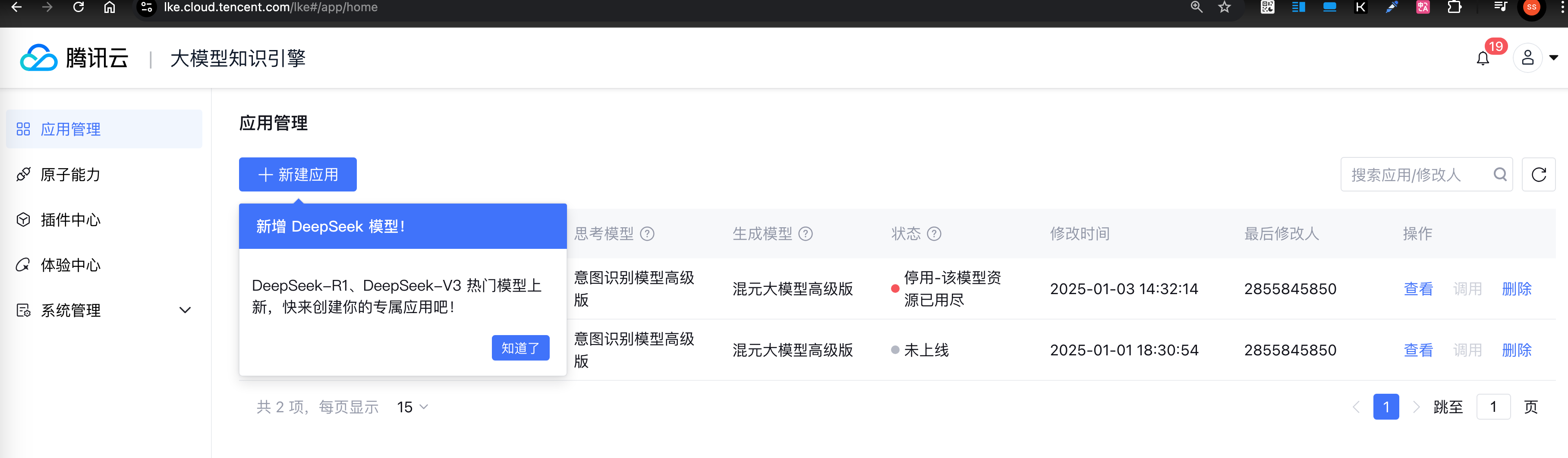Open the QR code extension icon
Viewport: 1568px width, 458px height.
(1267, 7)
